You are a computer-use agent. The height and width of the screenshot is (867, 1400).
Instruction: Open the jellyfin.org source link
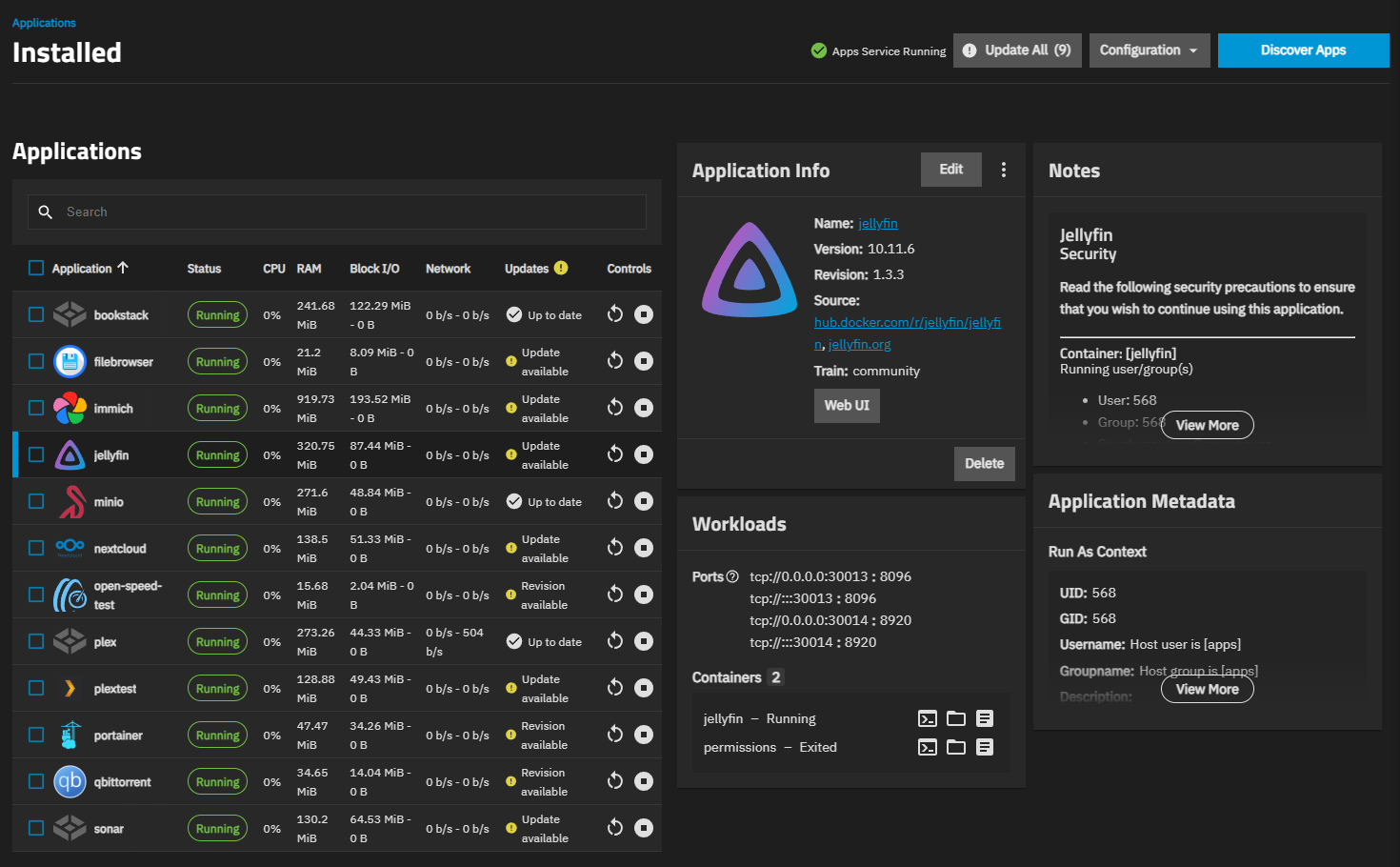859,345
